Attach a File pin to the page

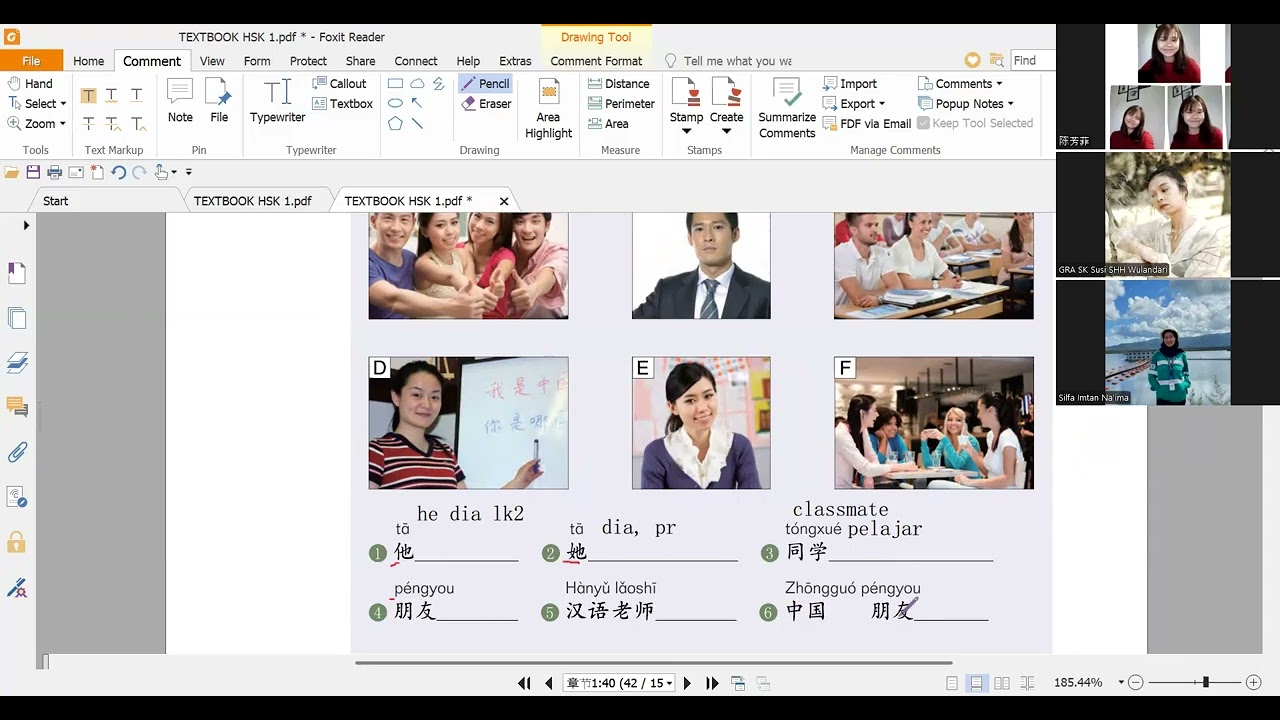[x=218, y=101]
